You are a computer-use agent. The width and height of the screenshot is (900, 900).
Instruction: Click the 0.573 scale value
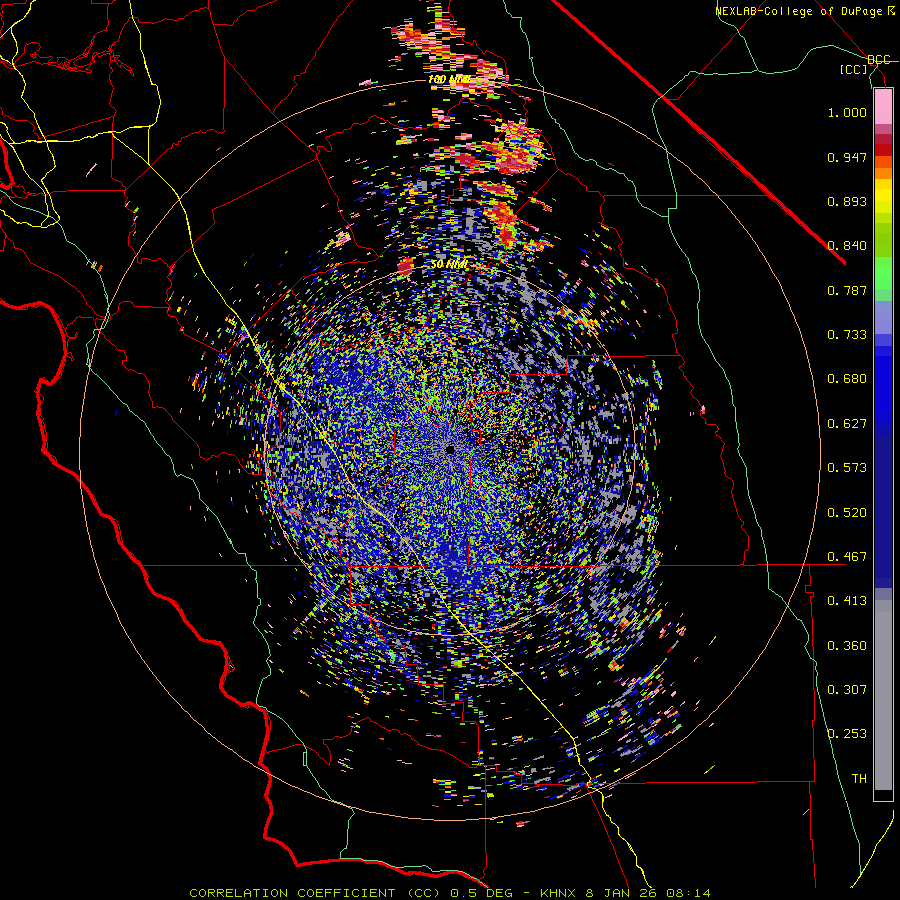(847, 468)
